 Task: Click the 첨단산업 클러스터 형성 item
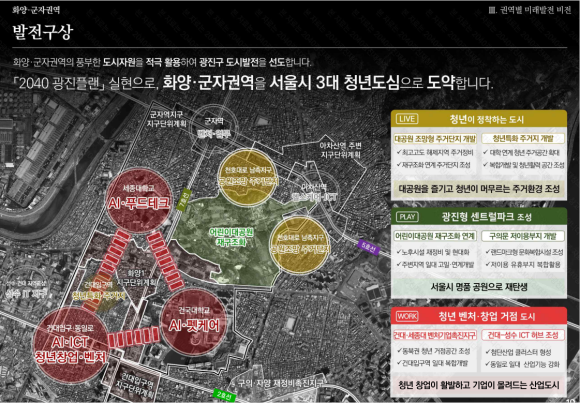[518, 352]
